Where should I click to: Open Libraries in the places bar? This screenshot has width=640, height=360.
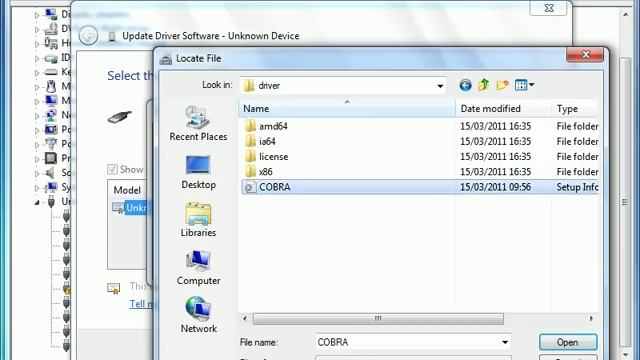[x=198, y=220]
